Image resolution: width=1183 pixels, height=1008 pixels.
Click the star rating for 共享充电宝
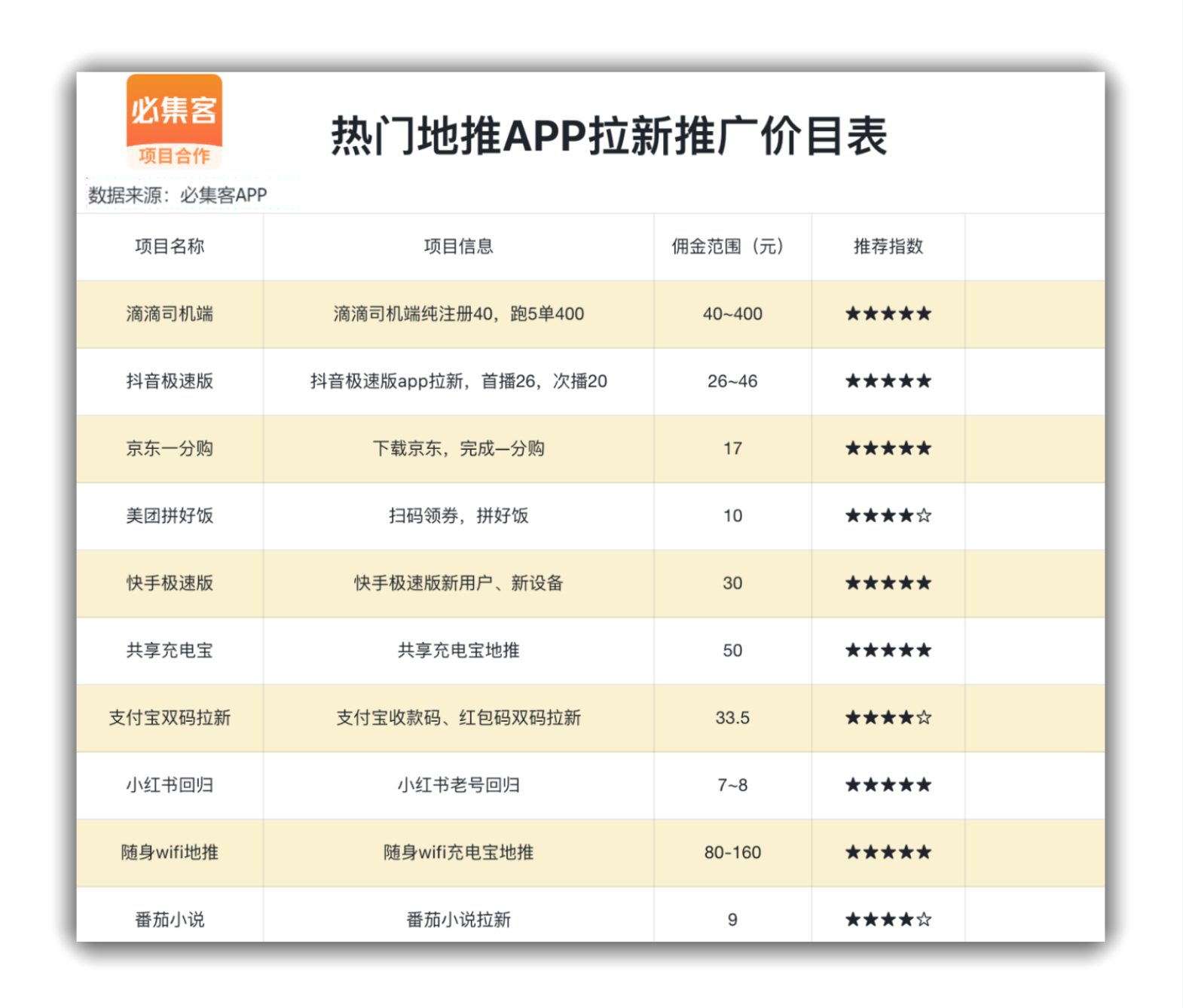888,651
